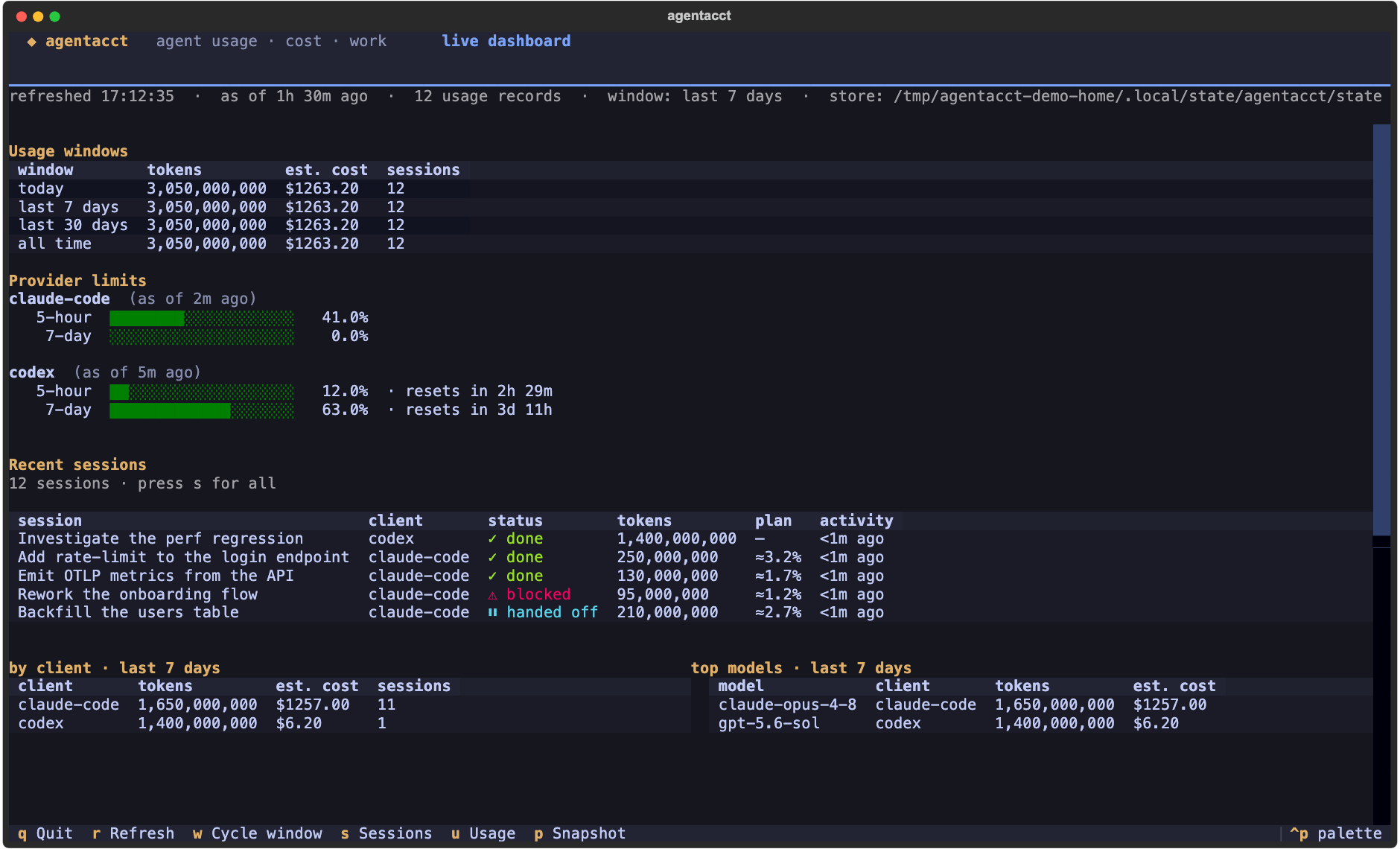
Task: Click 'resets in 3d 11h' text
Action: [479, 410]
